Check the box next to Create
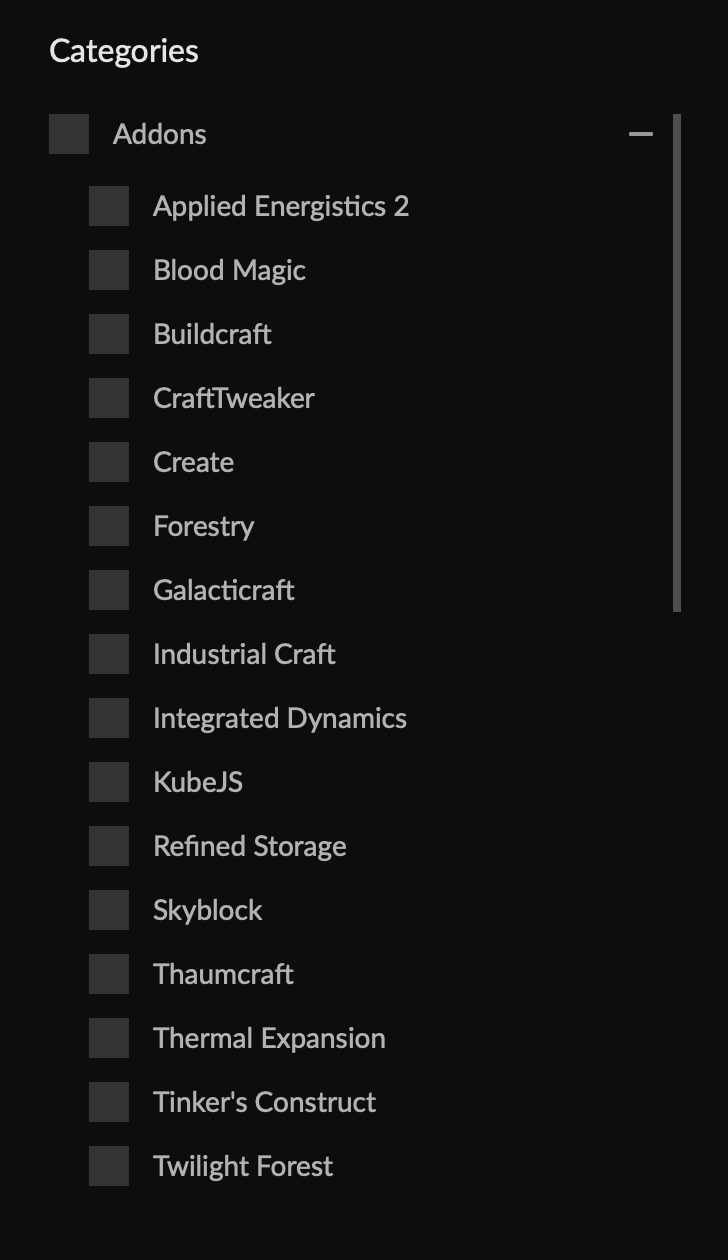Image resolution: width=728 pixels, height=1260 pixels. (x=109, y=462)
